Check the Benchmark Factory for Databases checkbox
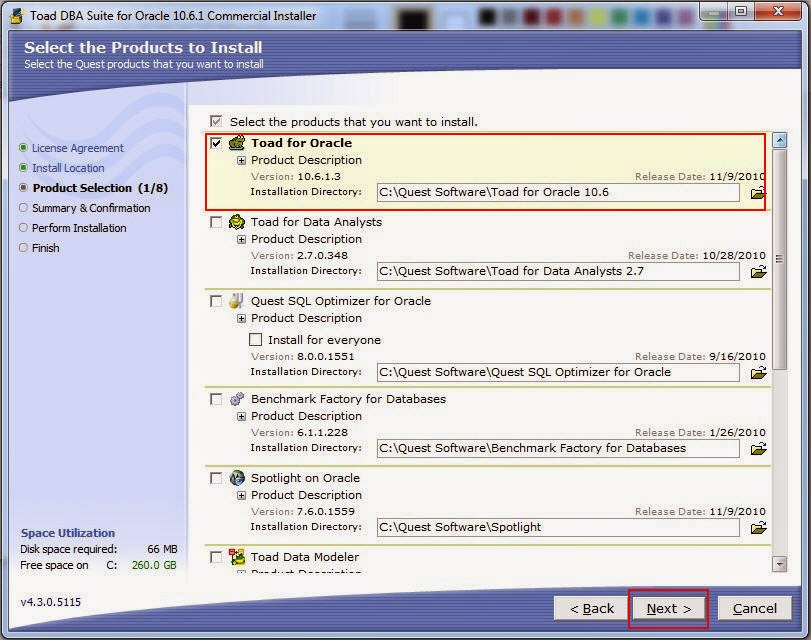 (x=216, y=399)
